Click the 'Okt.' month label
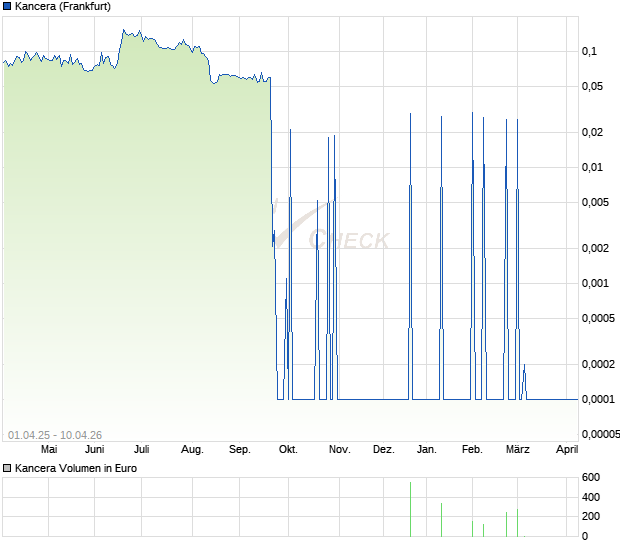The image size is (620, 546). [288, 450]
